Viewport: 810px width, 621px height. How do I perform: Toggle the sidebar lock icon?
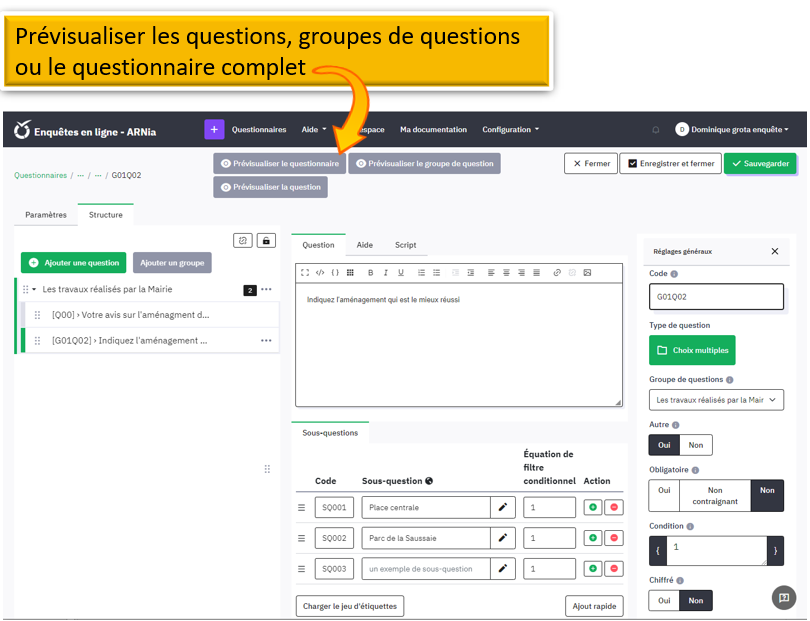point(267,240)
